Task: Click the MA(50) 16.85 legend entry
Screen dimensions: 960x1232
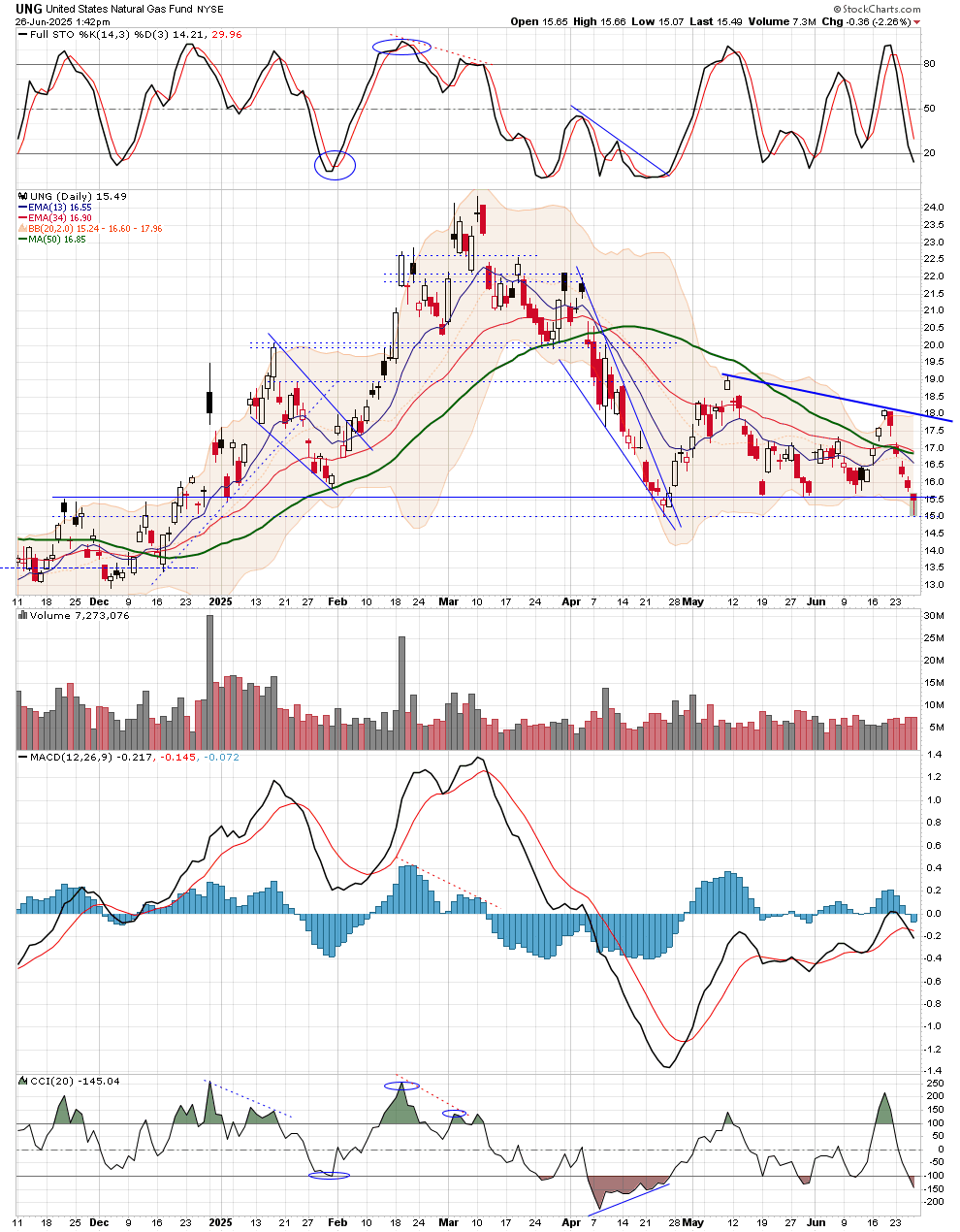Action: [x=58, y=240]
